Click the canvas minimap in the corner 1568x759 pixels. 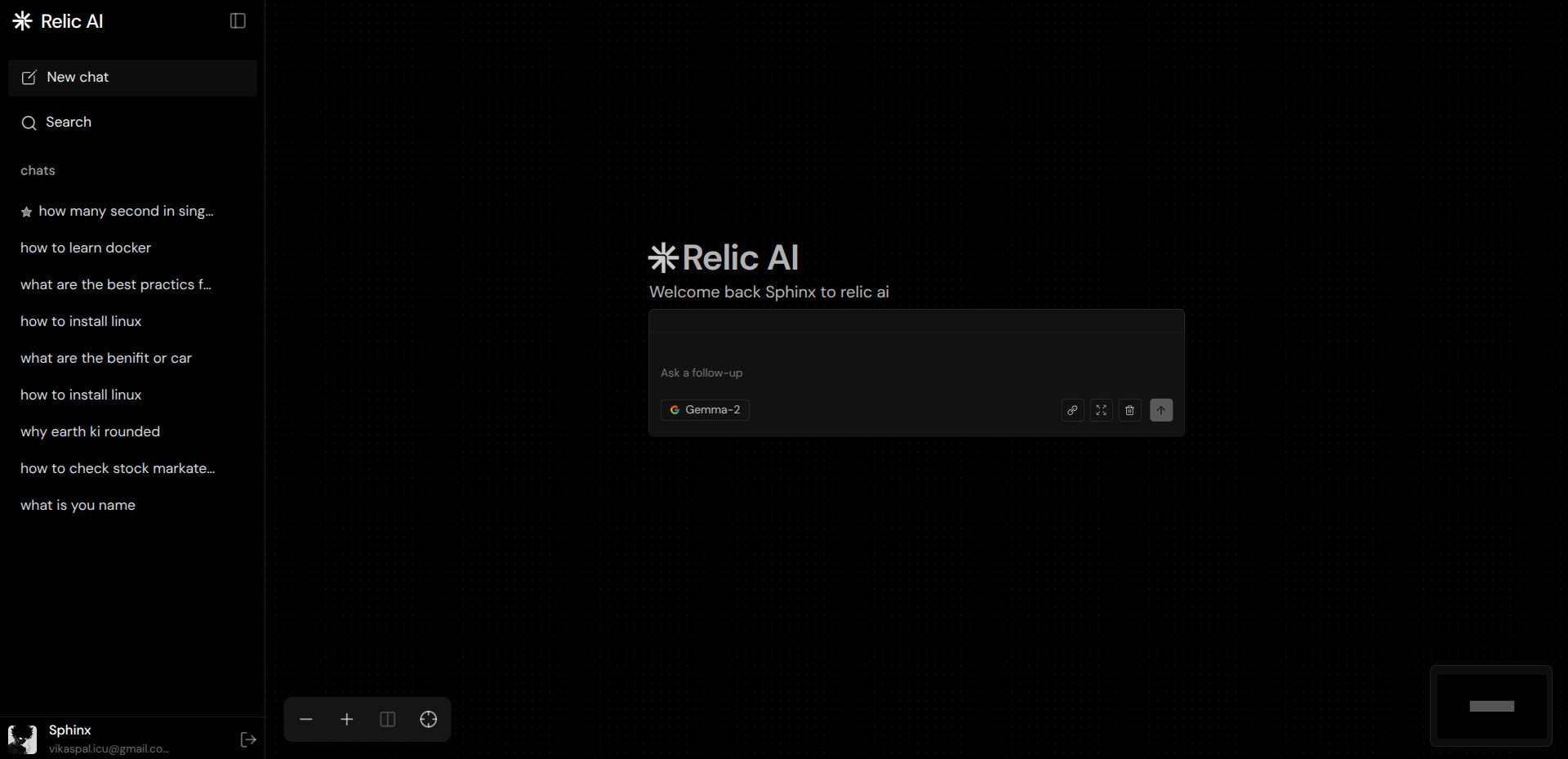[1491, 706]
